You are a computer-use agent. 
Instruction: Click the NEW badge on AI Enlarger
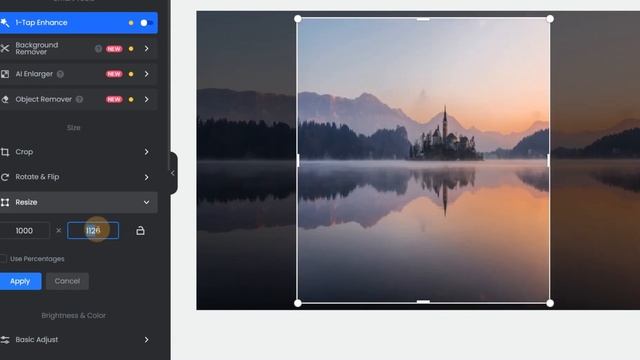pyautogui.click(x=114, y=74)
